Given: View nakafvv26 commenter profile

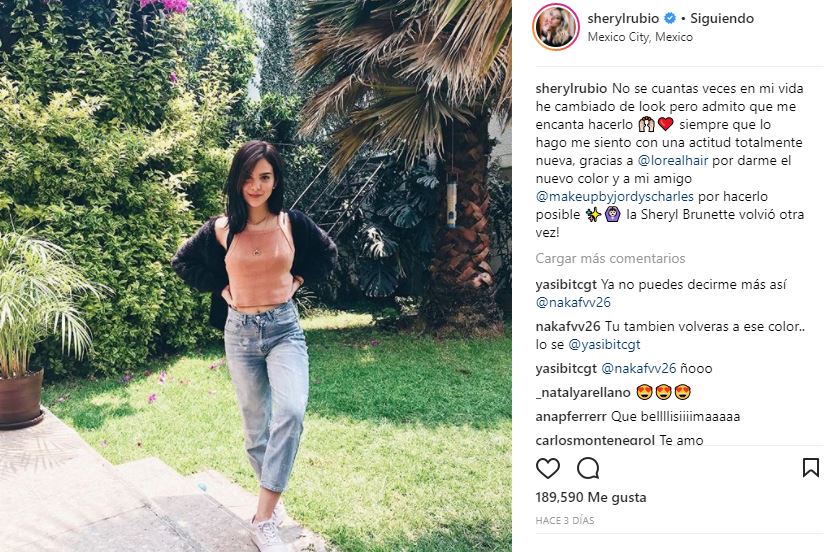Looking at the screenshot, I should click(568, 326).
